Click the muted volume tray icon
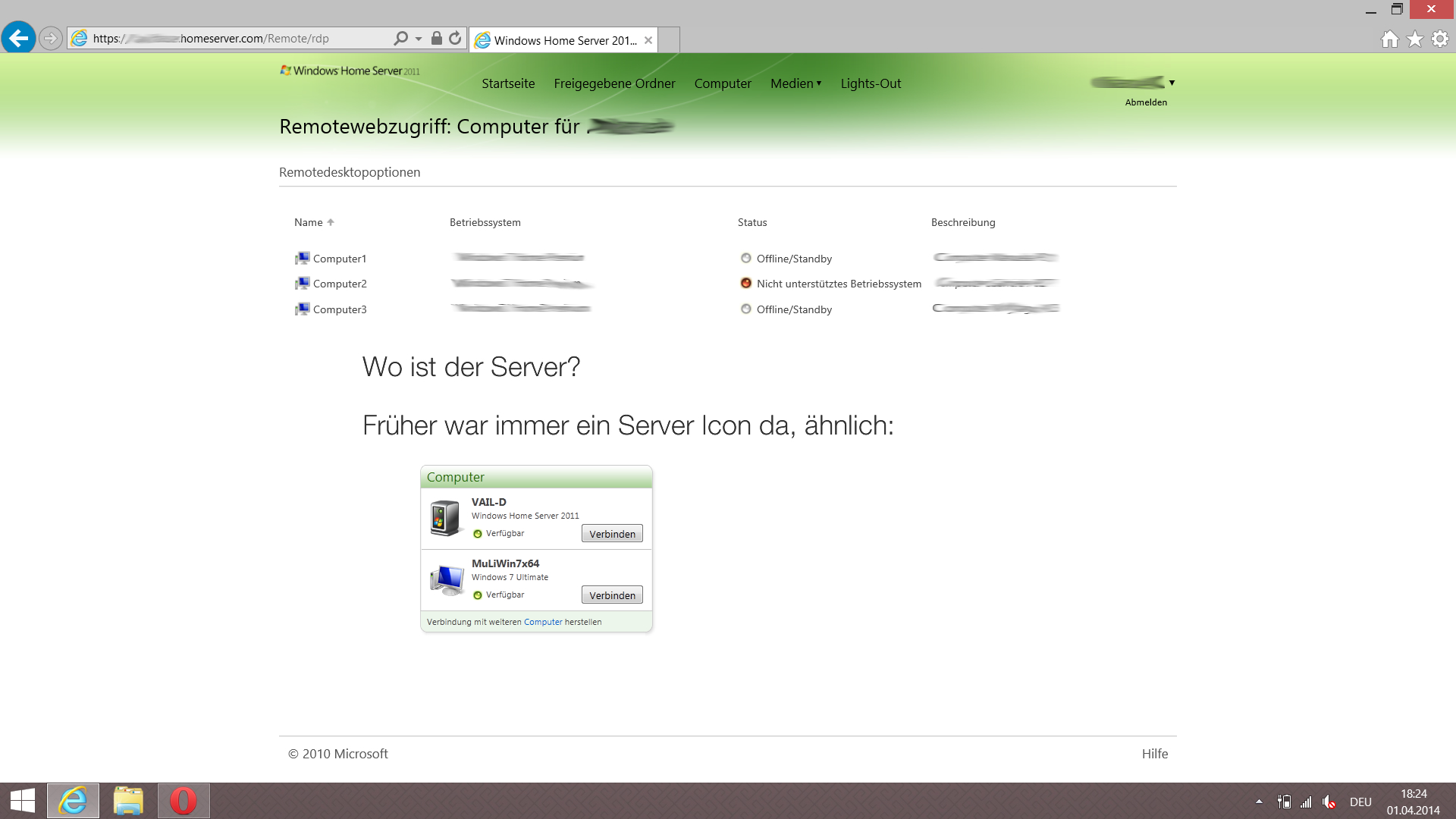Image resolution: width=1456 pixels, height=819 pixels. click(x=1329, y=802)
